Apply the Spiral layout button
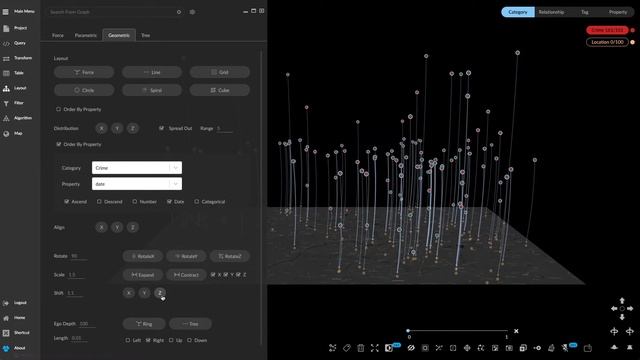Image resolution: width=640 pixels, height=360 pixels. click(x=152, y=90)
